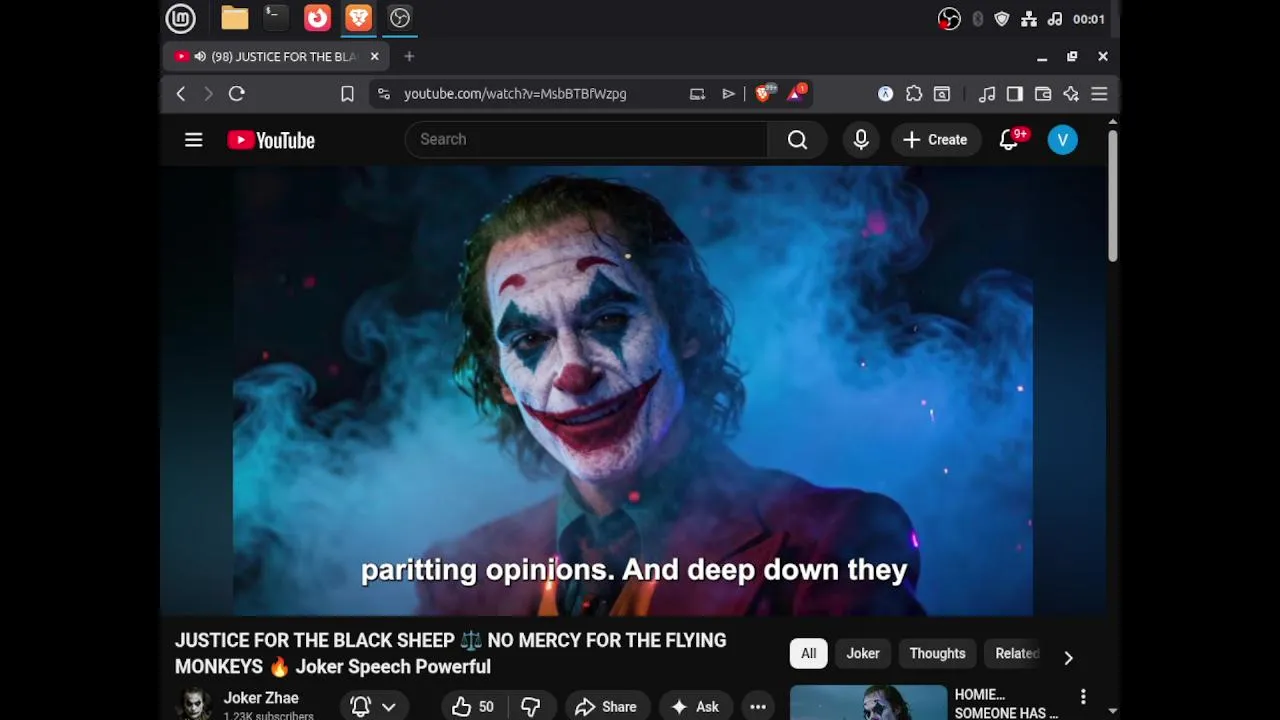1280x720 pixels.
Task: Open the Bluetooth tray icon
Action: 977,19
